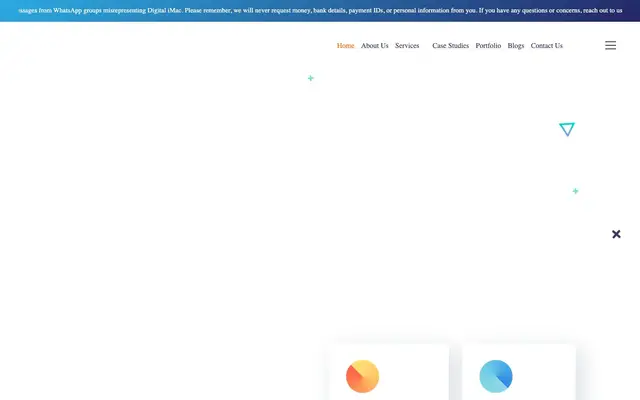Viewport: 640px width, 400px height.
Task: Expand the Services menu
Action: click(407, 46)
